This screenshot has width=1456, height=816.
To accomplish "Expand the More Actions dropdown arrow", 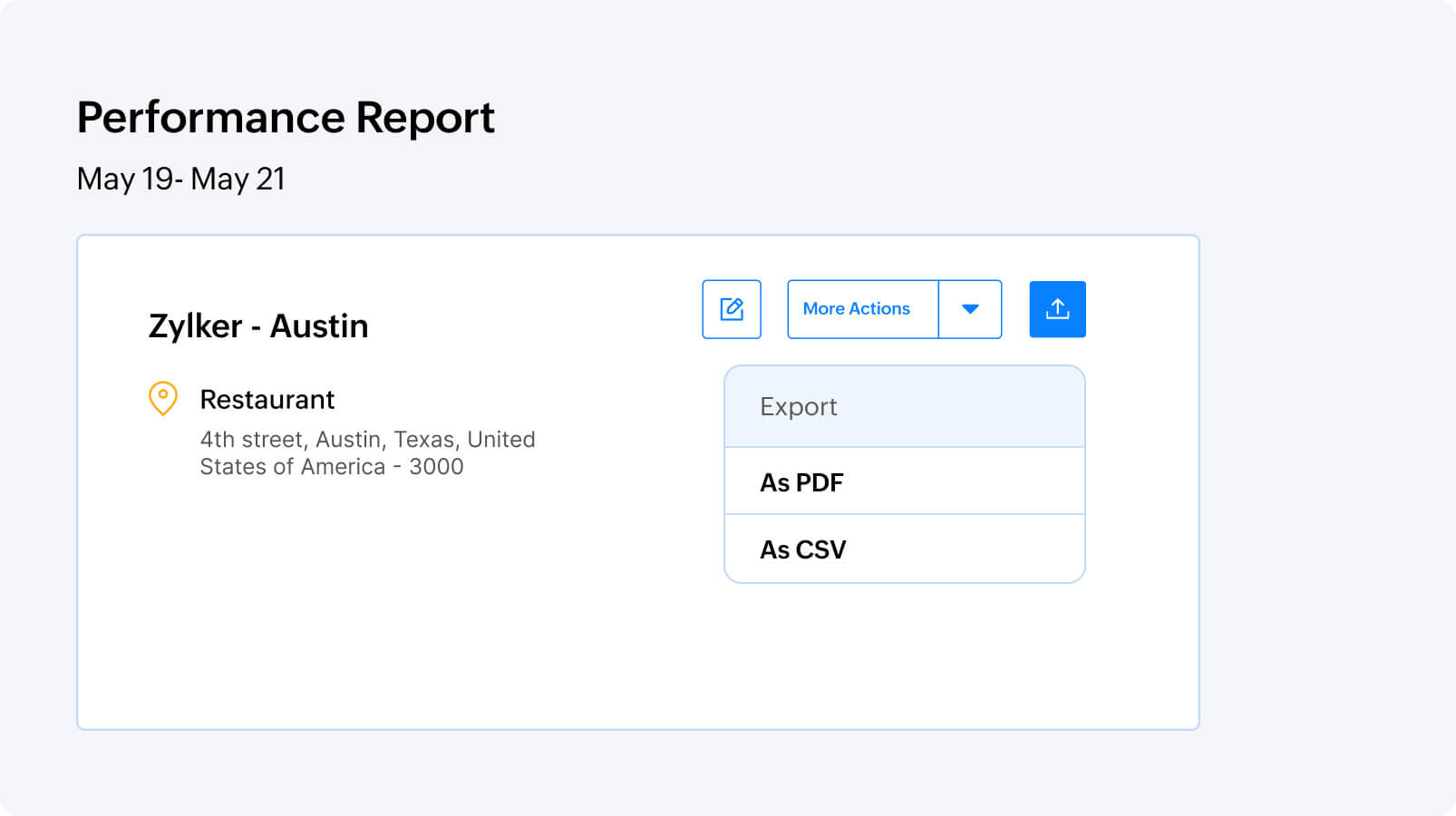I will point(970,309).
